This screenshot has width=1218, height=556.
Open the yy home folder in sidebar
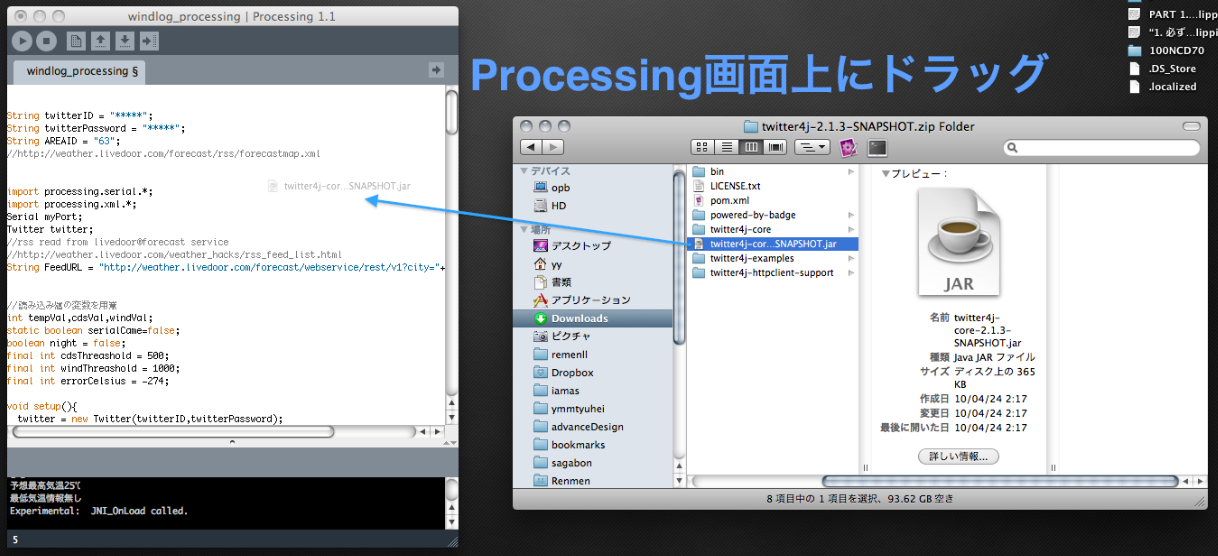point(548,264)
